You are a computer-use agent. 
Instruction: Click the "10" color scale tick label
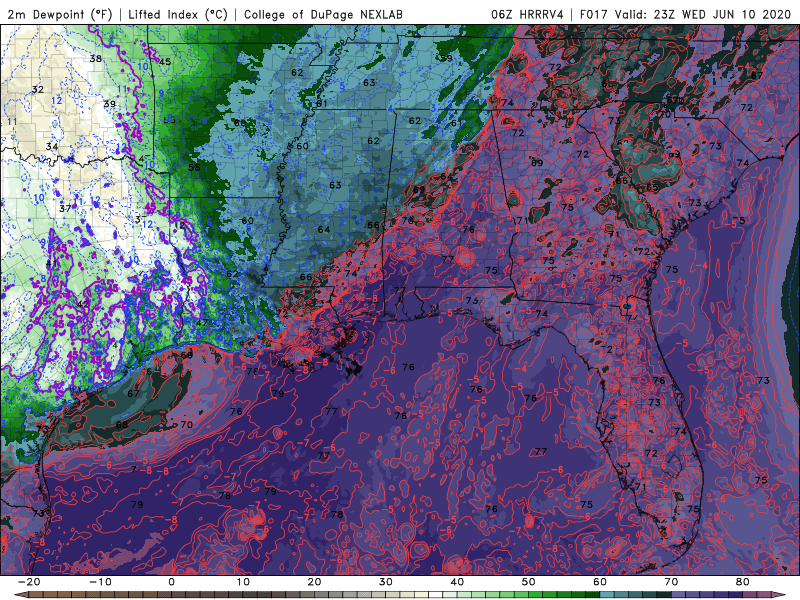(x=243, y=582)
